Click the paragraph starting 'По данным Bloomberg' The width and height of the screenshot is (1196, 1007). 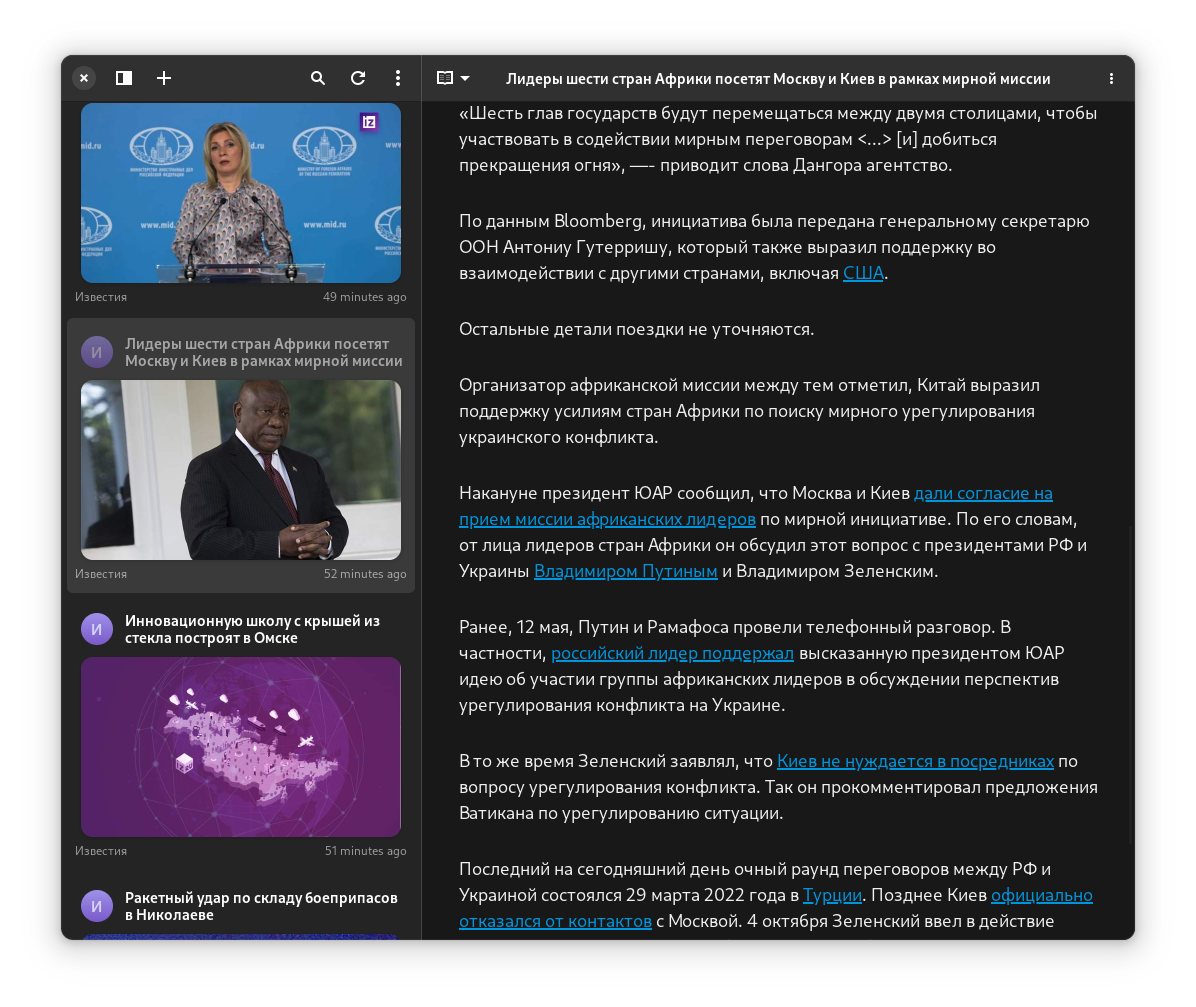pos(774,247)
